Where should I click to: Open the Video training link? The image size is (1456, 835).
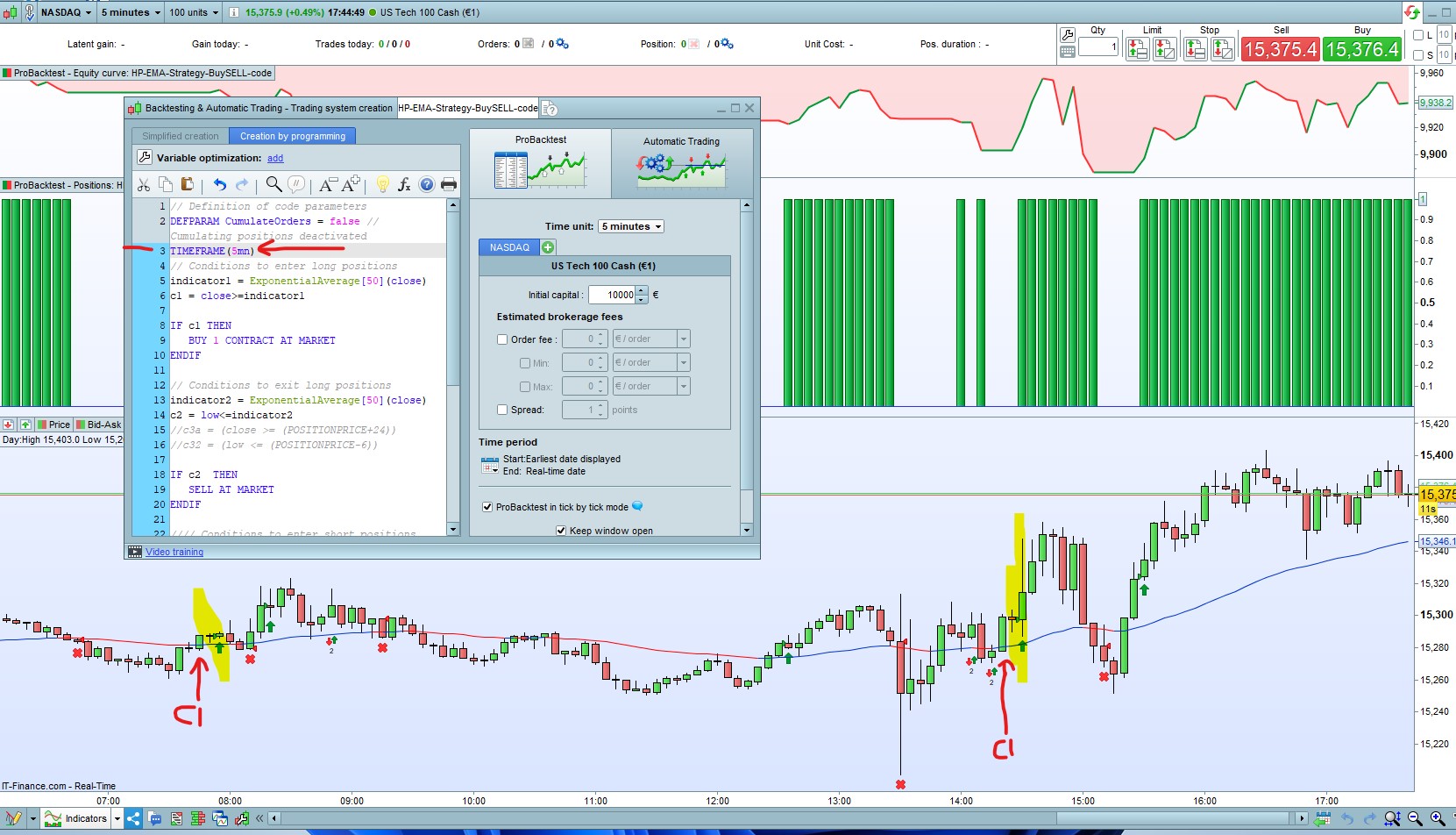tap(174, 553)
